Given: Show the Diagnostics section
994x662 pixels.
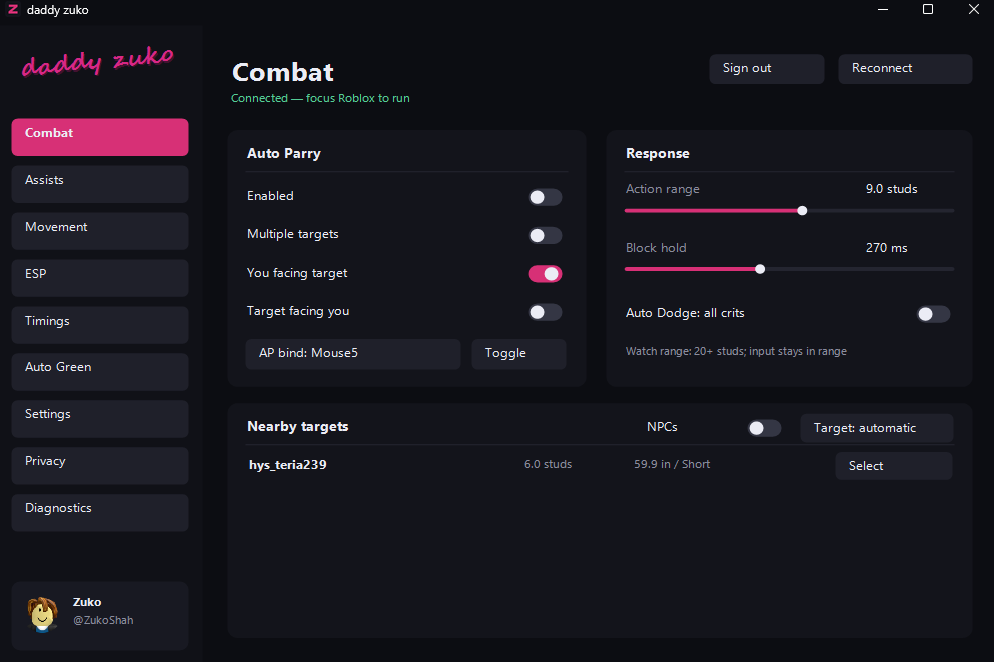Looking at the screenshot, I should coord(100,512).
